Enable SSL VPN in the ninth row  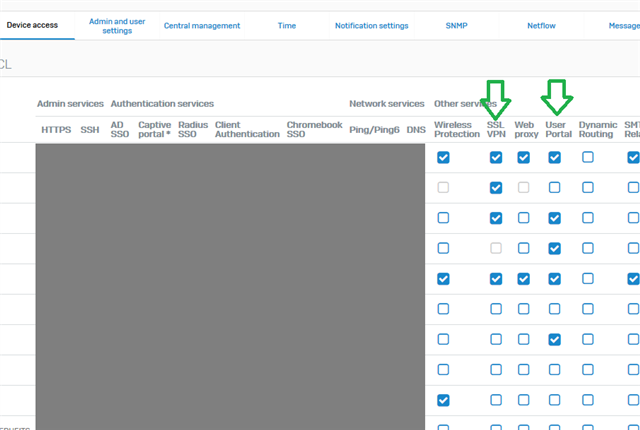496,400
